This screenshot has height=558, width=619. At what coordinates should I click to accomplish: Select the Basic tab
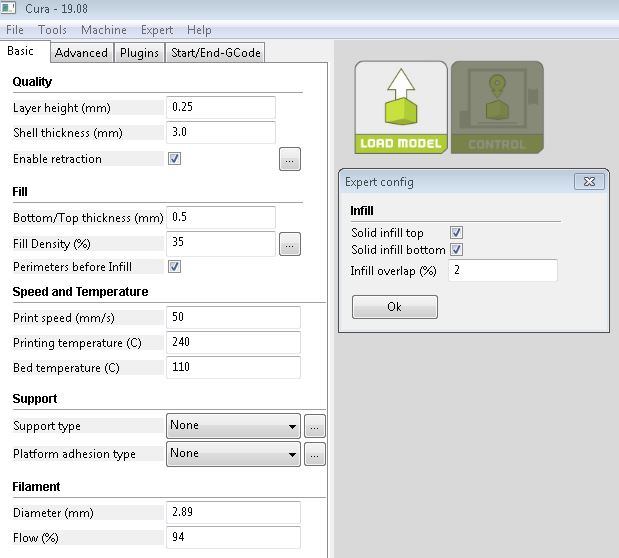[x=24, y=51]
